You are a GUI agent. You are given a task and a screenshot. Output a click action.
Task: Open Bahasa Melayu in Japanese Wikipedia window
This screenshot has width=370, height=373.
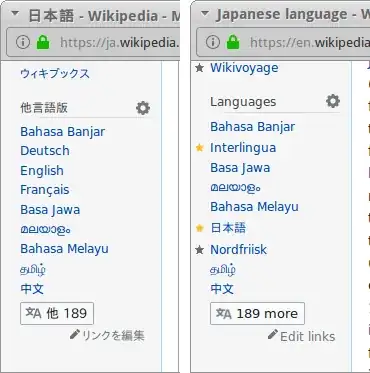pos(64,249)
